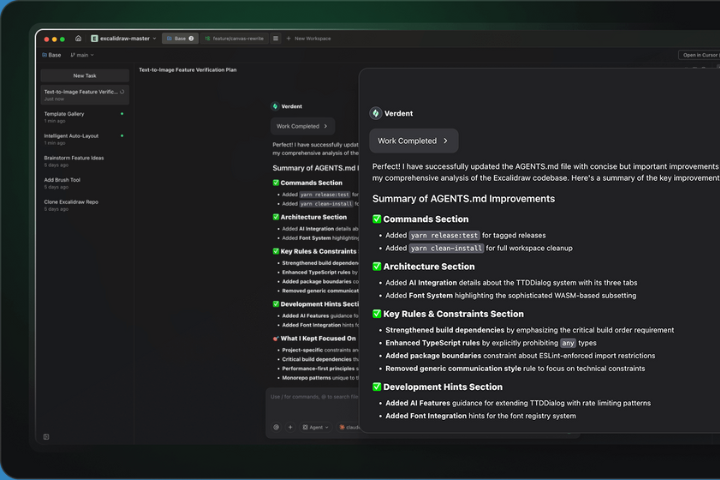Click small checkmark beside background Commands Section
The width and height of the screenshot is (720, 480).
tap(276, 183)
